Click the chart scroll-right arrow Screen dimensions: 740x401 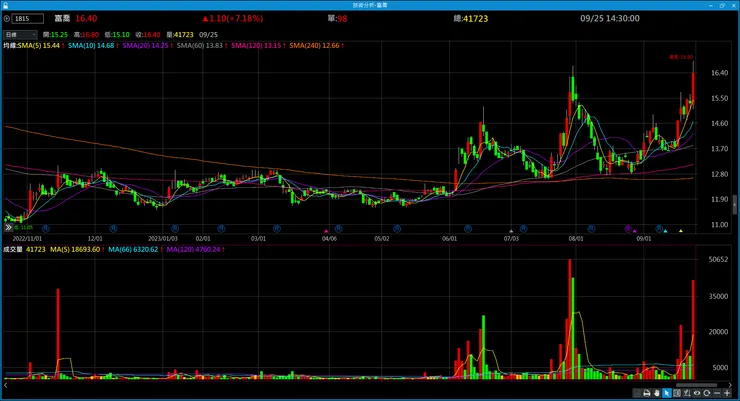(730, 385)
